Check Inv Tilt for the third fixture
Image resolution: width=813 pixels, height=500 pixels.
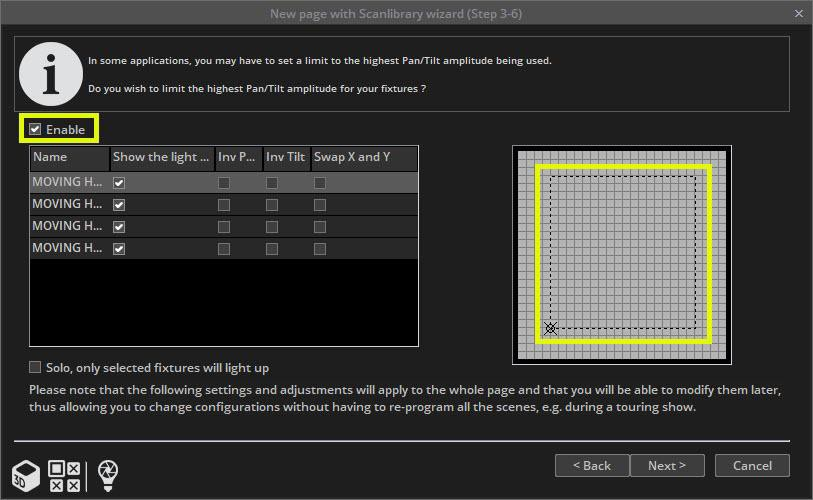[272, 226]
